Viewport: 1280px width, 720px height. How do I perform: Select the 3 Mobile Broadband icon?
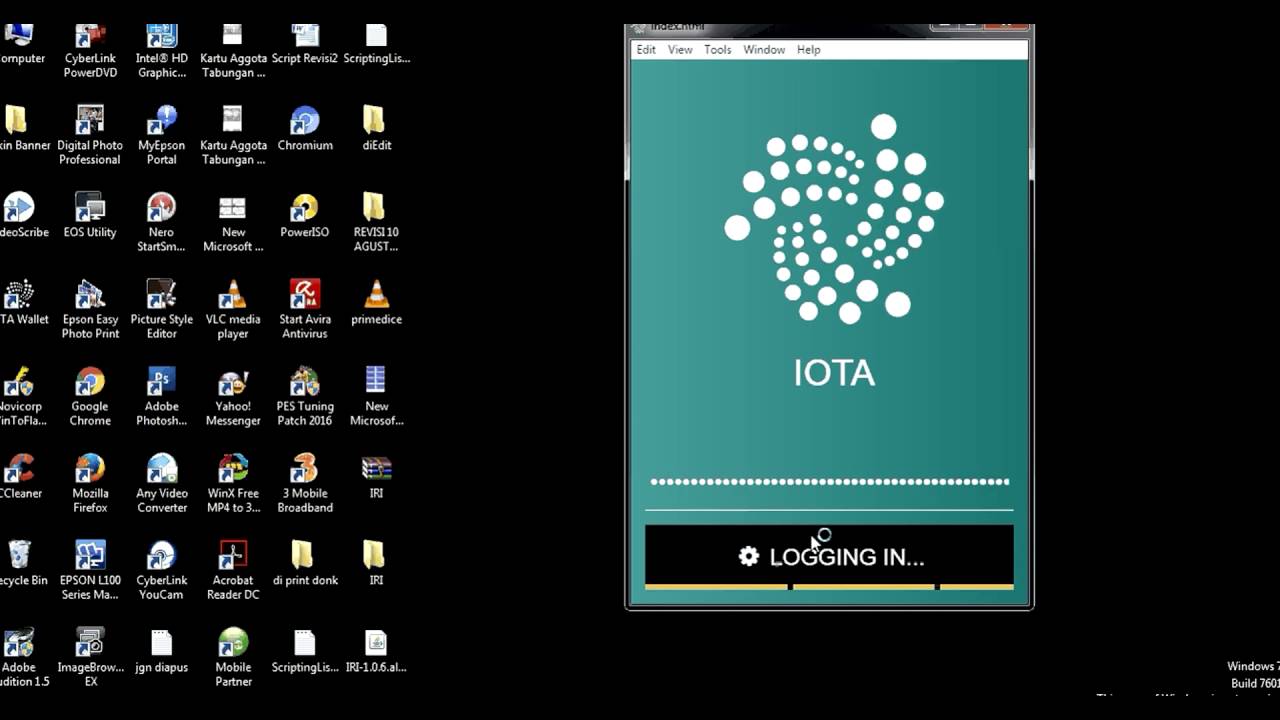tap(305, 483)
